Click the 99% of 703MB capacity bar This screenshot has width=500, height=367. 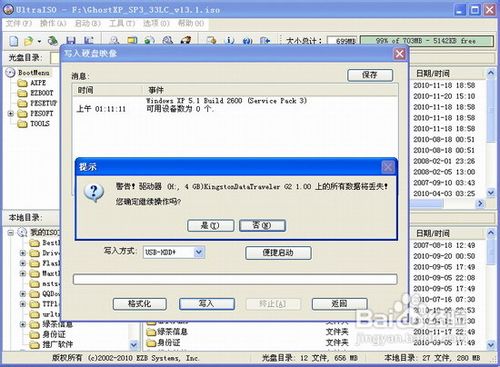[x=426, y=41]
